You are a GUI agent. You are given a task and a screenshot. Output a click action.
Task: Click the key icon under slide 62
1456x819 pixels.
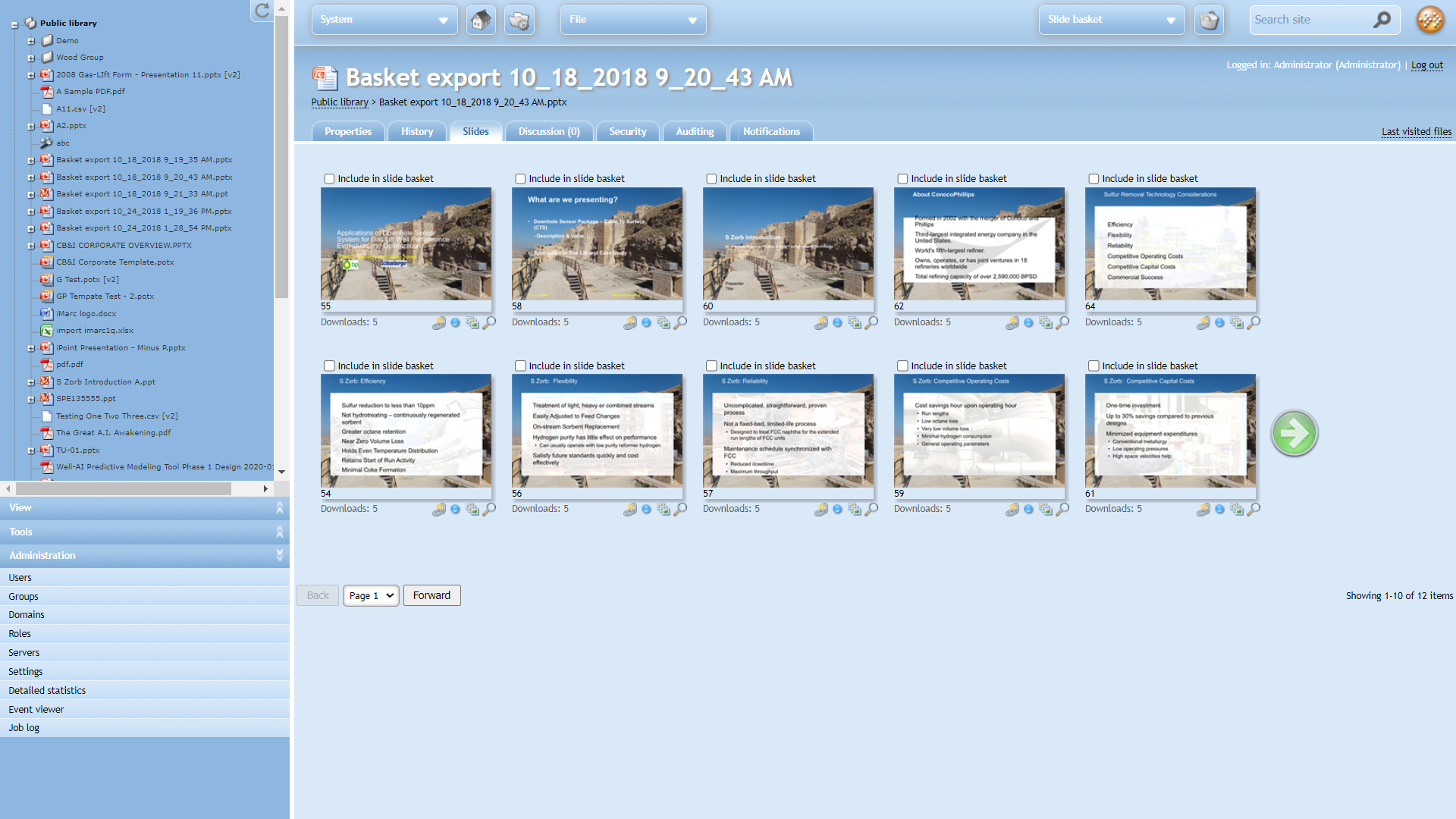click(x=1012, y=322)
